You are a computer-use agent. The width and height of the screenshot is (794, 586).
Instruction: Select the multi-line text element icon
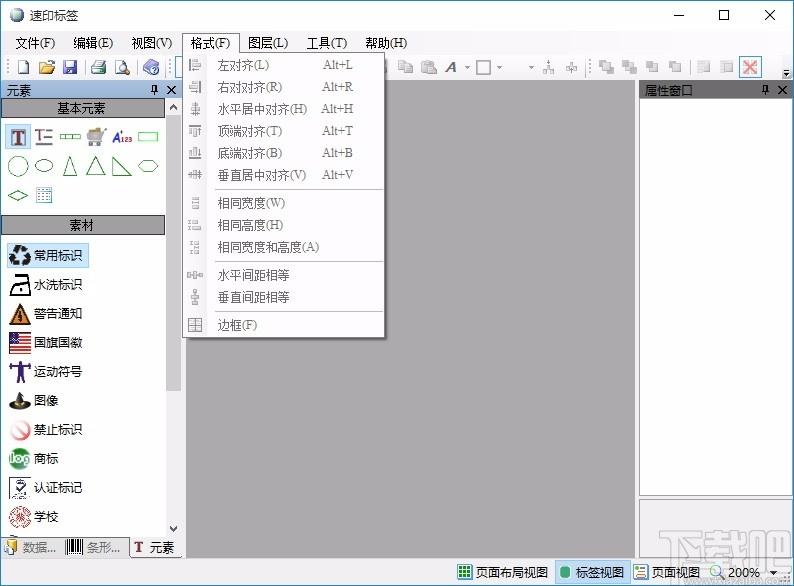[x=44, y=137]
